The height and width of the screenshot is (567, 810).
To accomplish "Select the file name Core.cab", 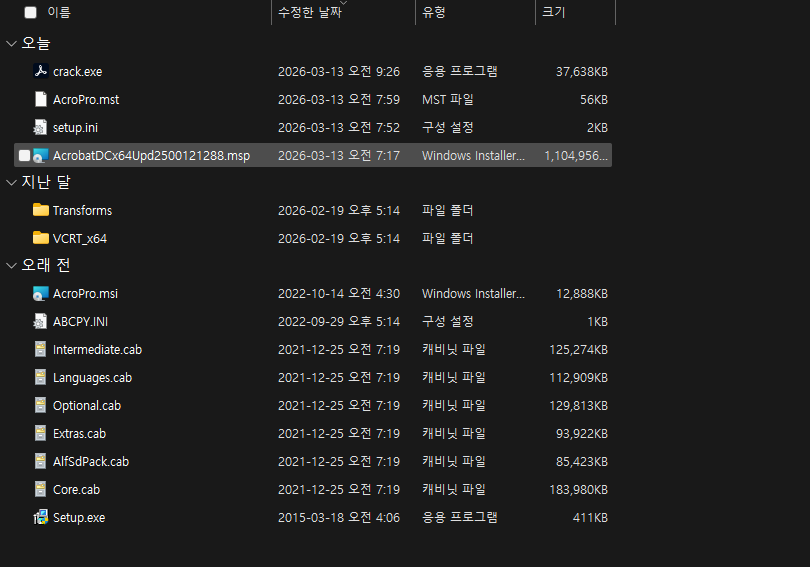I will click(76, 490).
